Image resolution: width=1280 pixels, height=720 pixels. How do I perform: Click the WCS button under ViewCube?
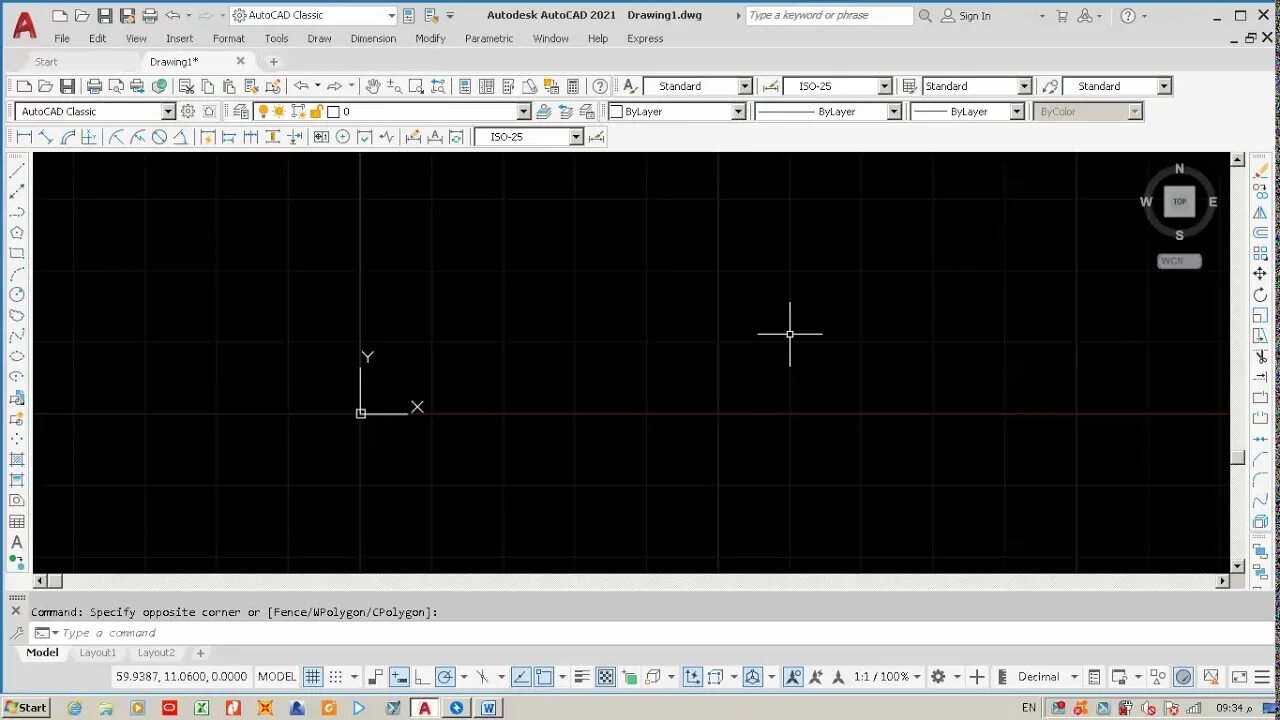(x=1179, y=261)
